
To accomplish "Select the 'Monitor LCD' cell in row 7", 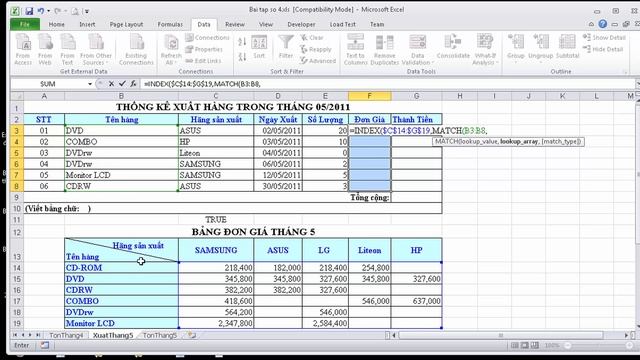I will point(121,175).
